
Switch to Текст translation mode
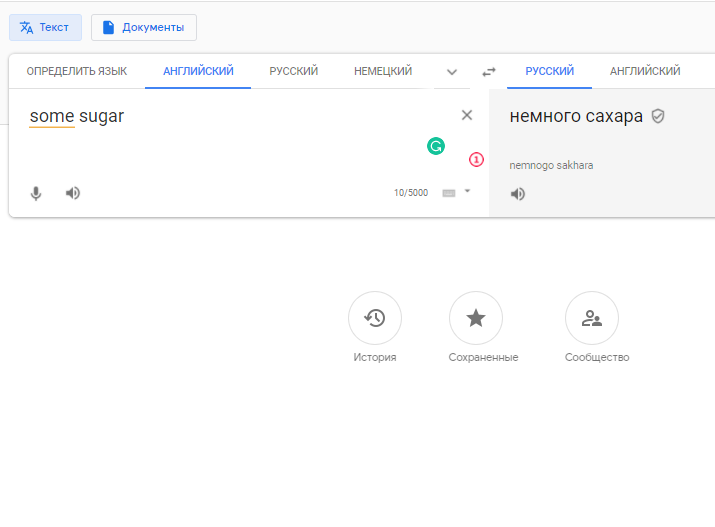(45, 27)
